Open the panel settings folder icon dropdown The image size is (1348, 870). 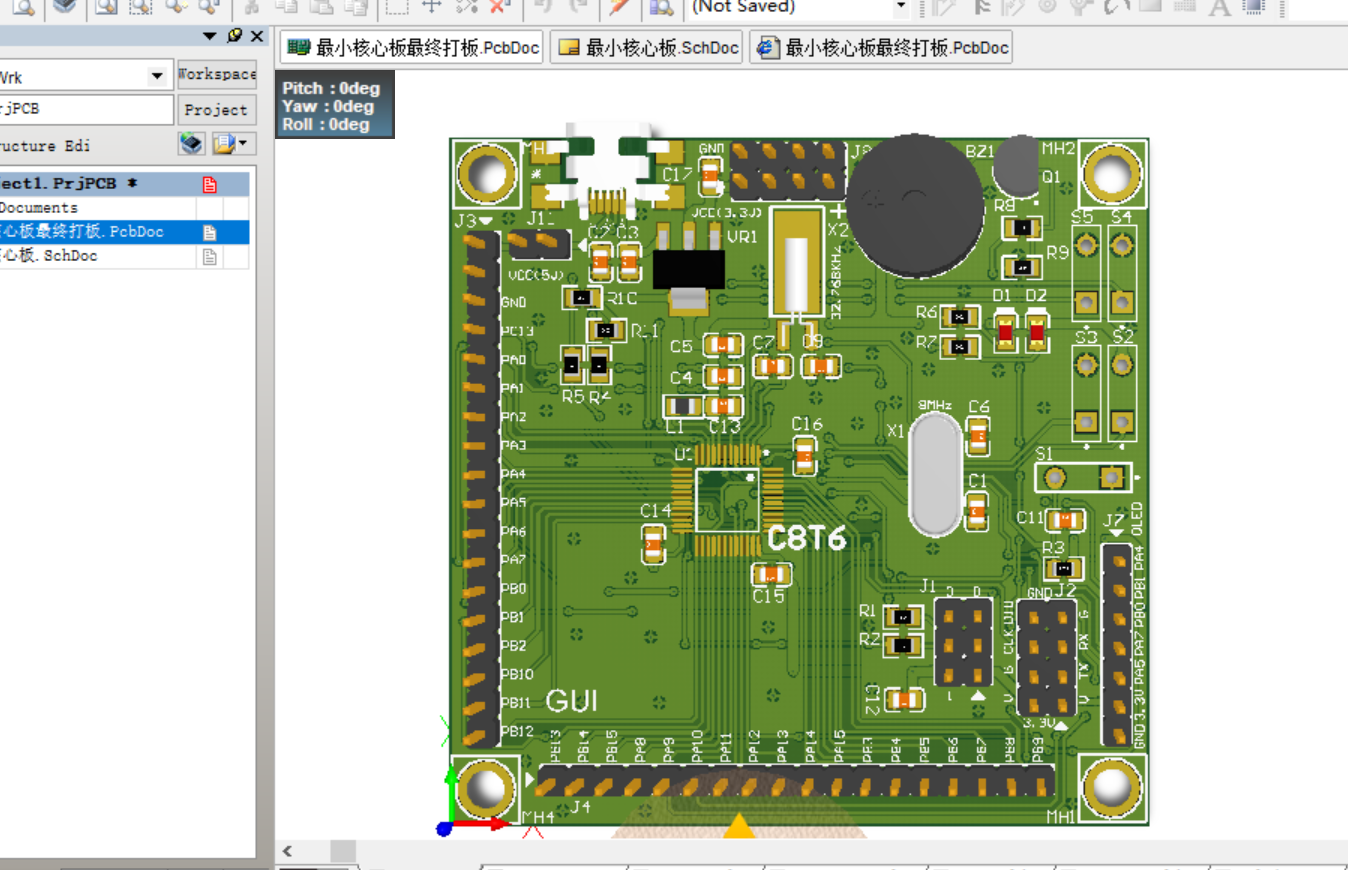232,144
